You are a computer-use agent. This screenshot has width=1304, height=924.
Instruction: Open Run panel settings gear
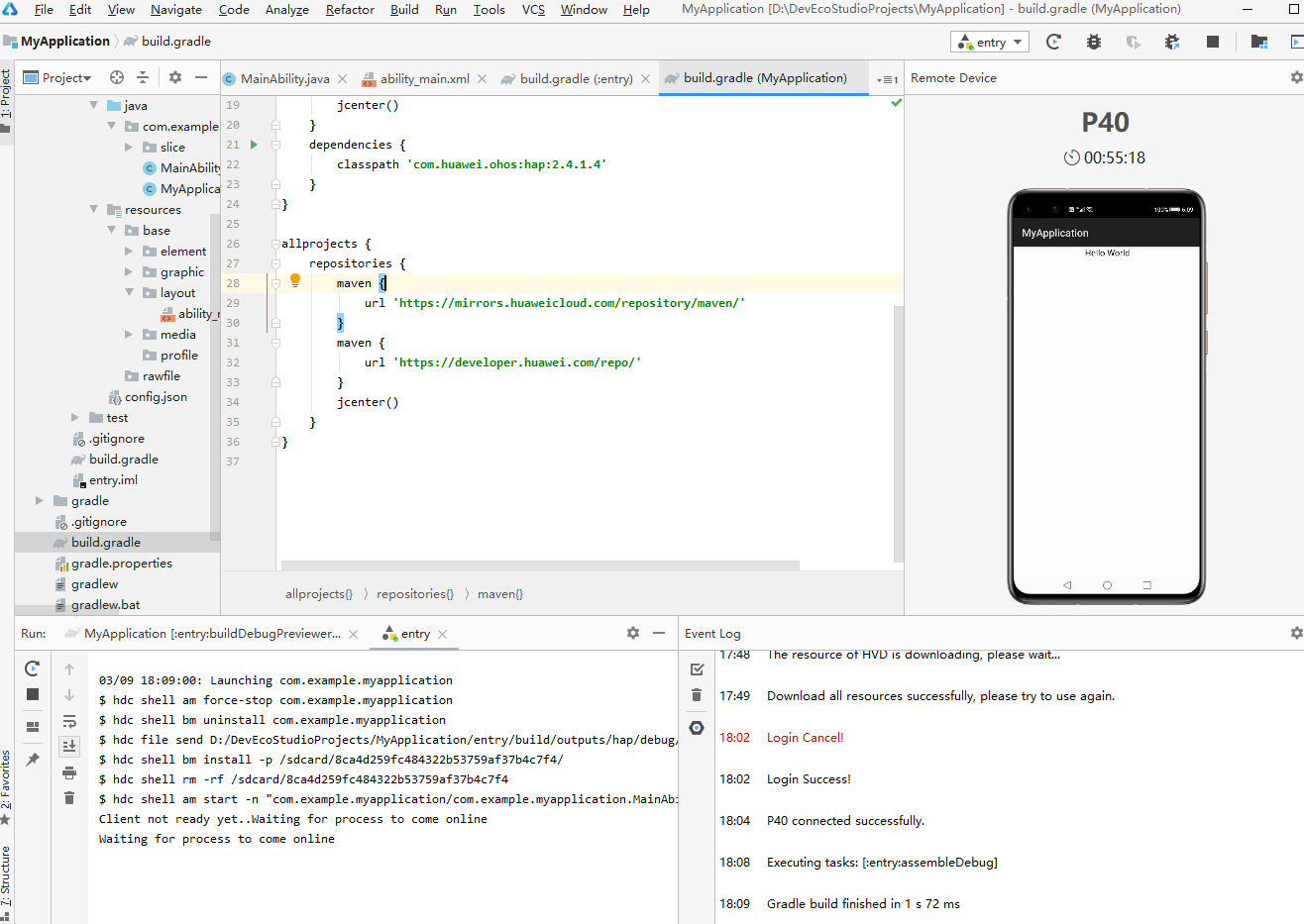633,633
